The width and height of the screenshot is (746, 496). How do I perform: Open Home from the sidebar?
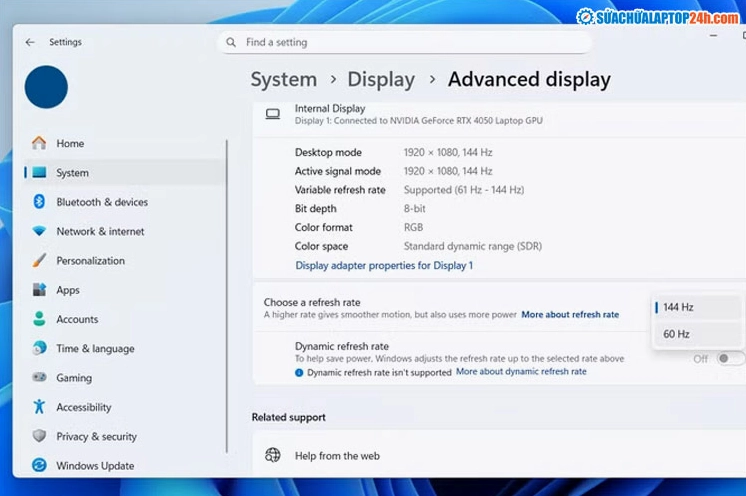tap(70, 143)
